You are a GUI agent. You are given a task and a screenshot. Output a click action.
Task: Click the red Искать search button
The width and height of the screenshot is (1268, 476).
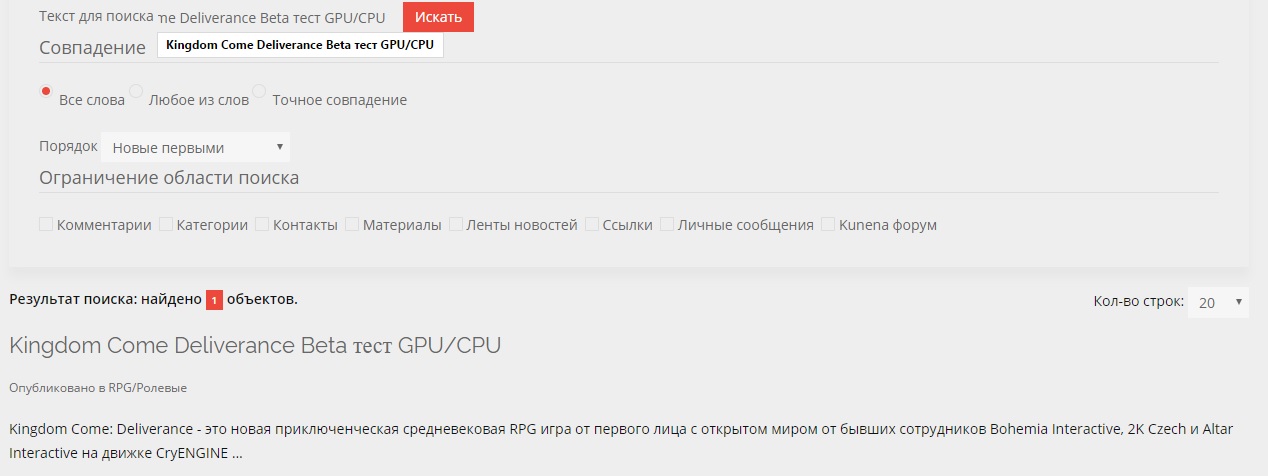click(438, 17)
